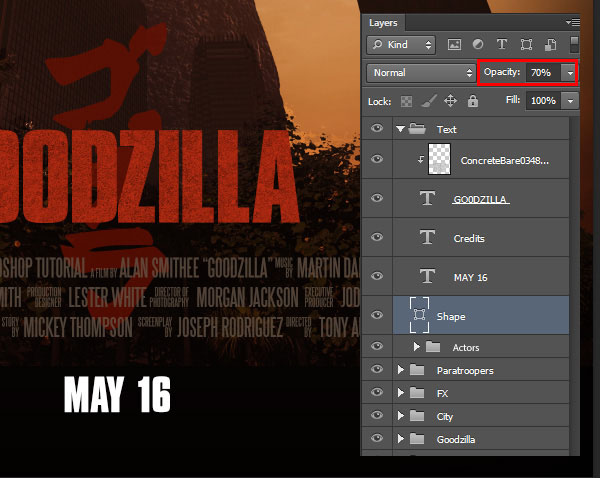Viewport: 600px width, 478px height.
Task: Click the MAY 16 layer T icon
Action: 427,276
